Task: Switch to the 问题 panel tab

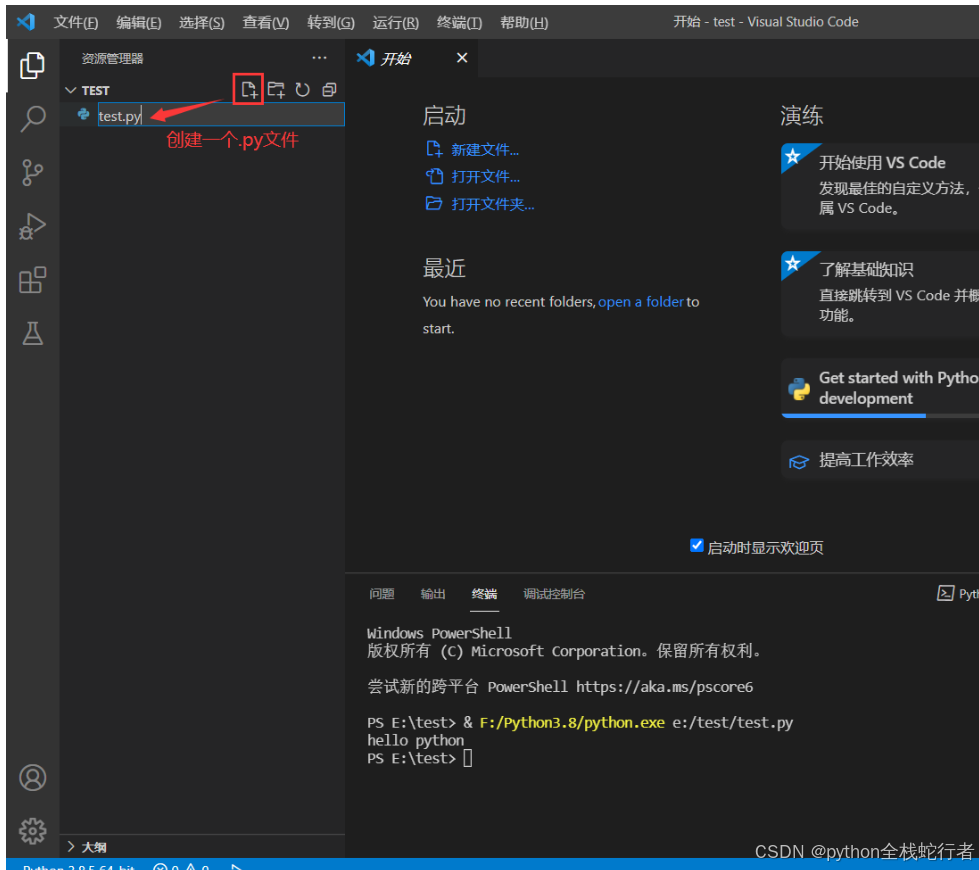Action: 381,594
